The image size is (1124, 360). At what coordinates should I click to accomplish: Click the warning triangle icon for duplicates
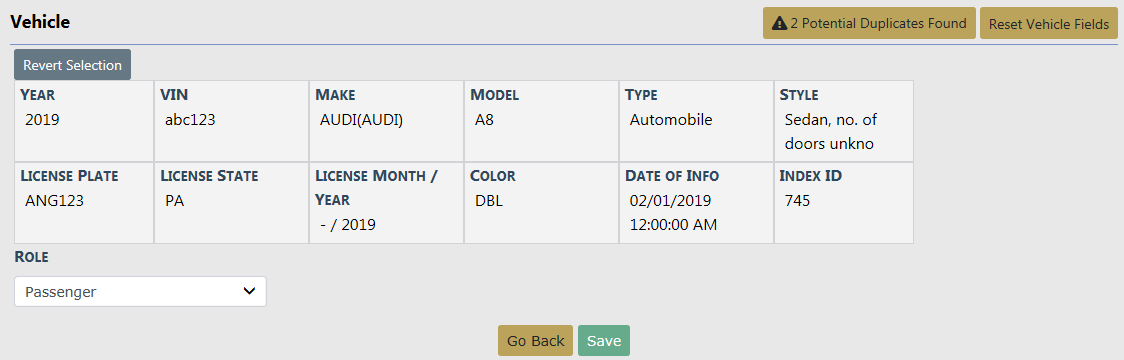779,24
